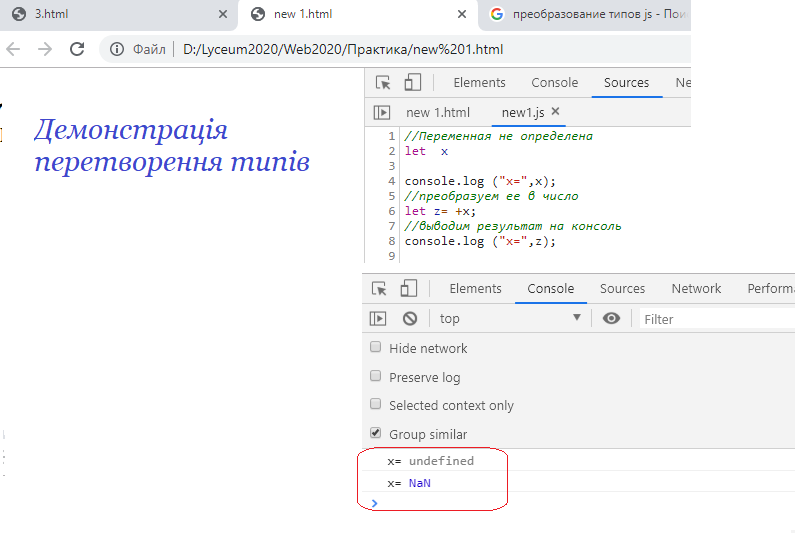Screen dimensions: 795x533
Task: Open the top context dropdown
Action: pos(510,318)
